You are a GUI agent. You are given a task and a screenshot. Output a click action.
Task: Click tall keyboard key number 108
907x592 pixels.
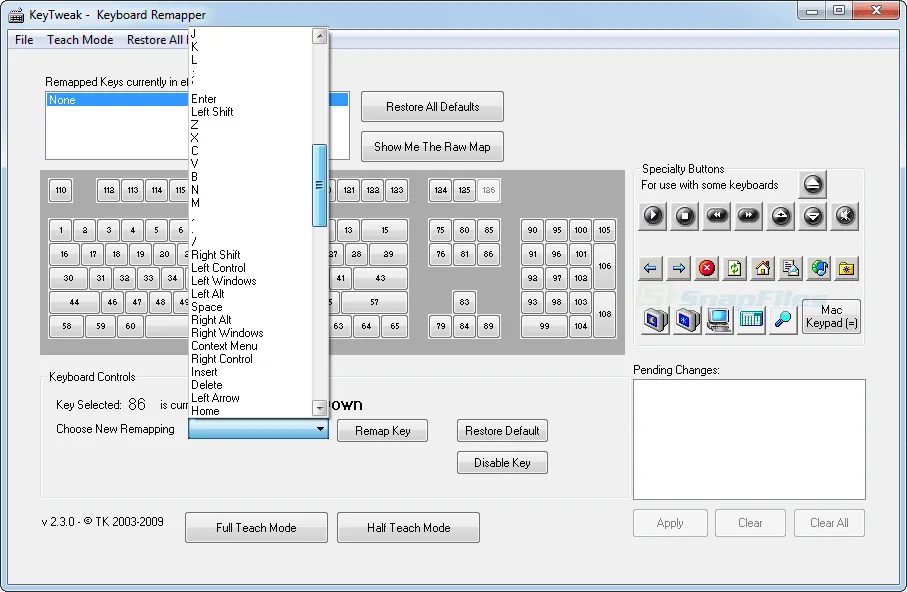604,314
